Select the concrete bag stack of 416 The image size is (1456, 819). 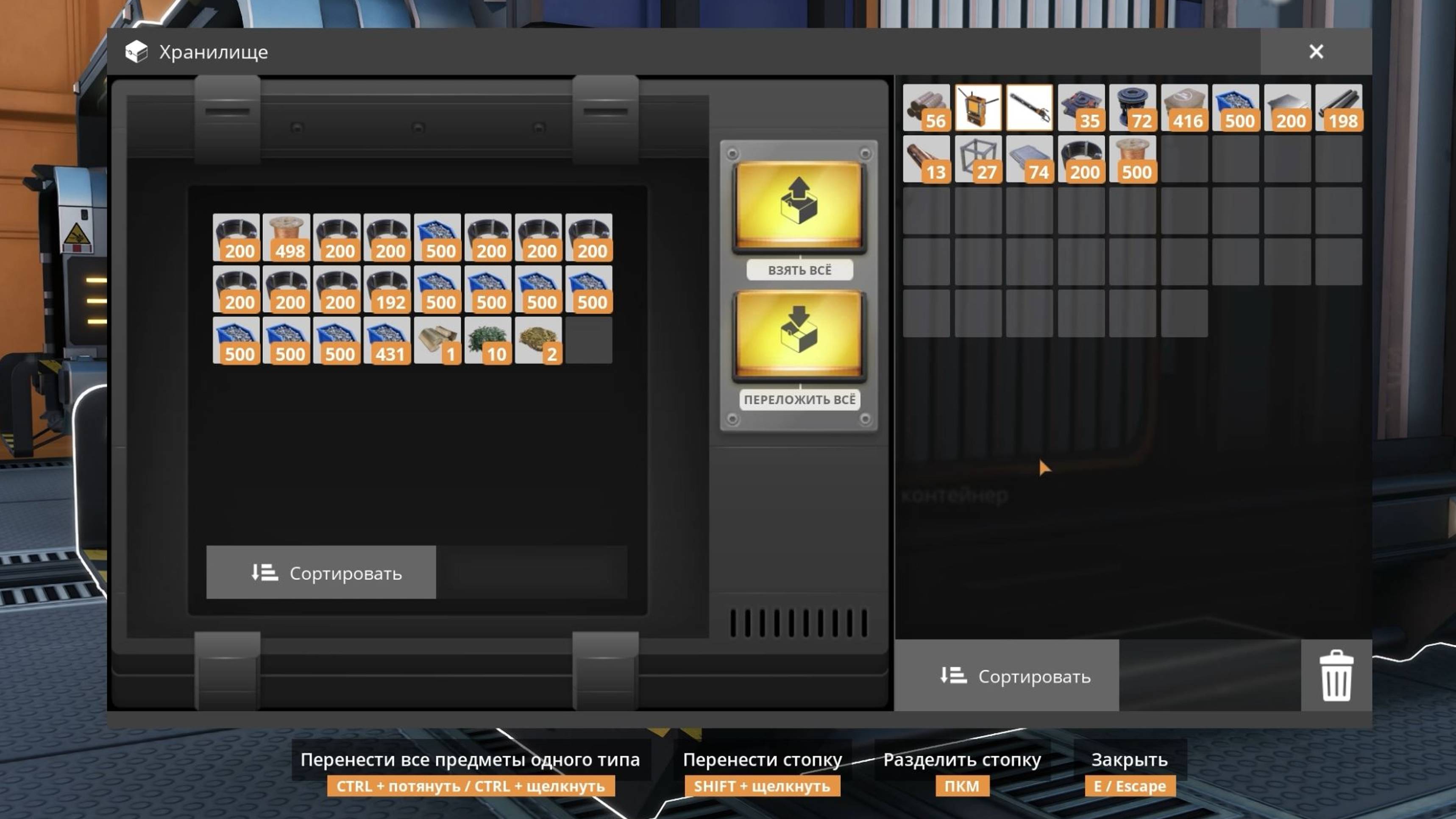(x=1183, y=107)
